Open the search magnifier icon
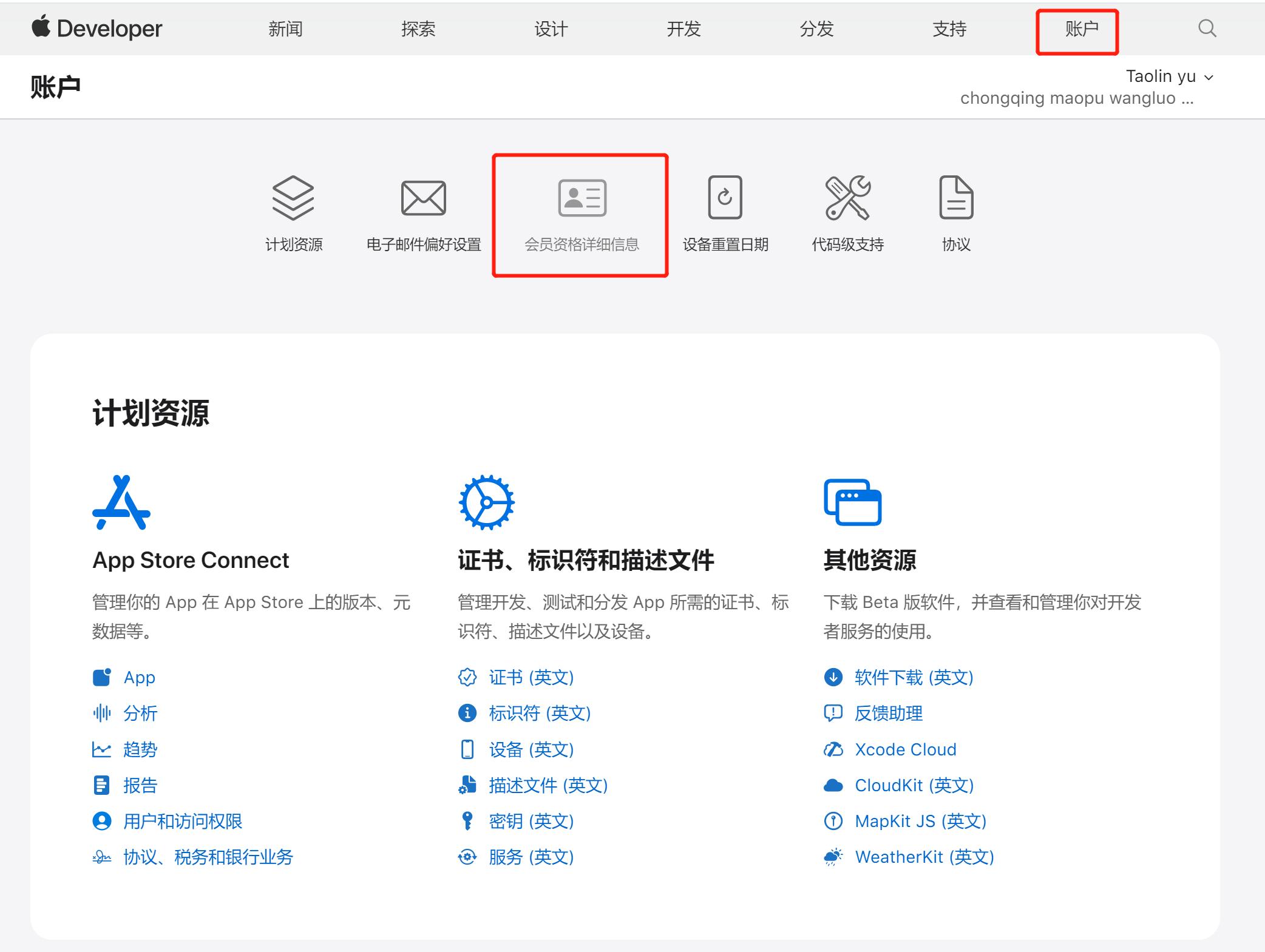The width and height of the screenshot is (1265, 952). coord(1207,28)
